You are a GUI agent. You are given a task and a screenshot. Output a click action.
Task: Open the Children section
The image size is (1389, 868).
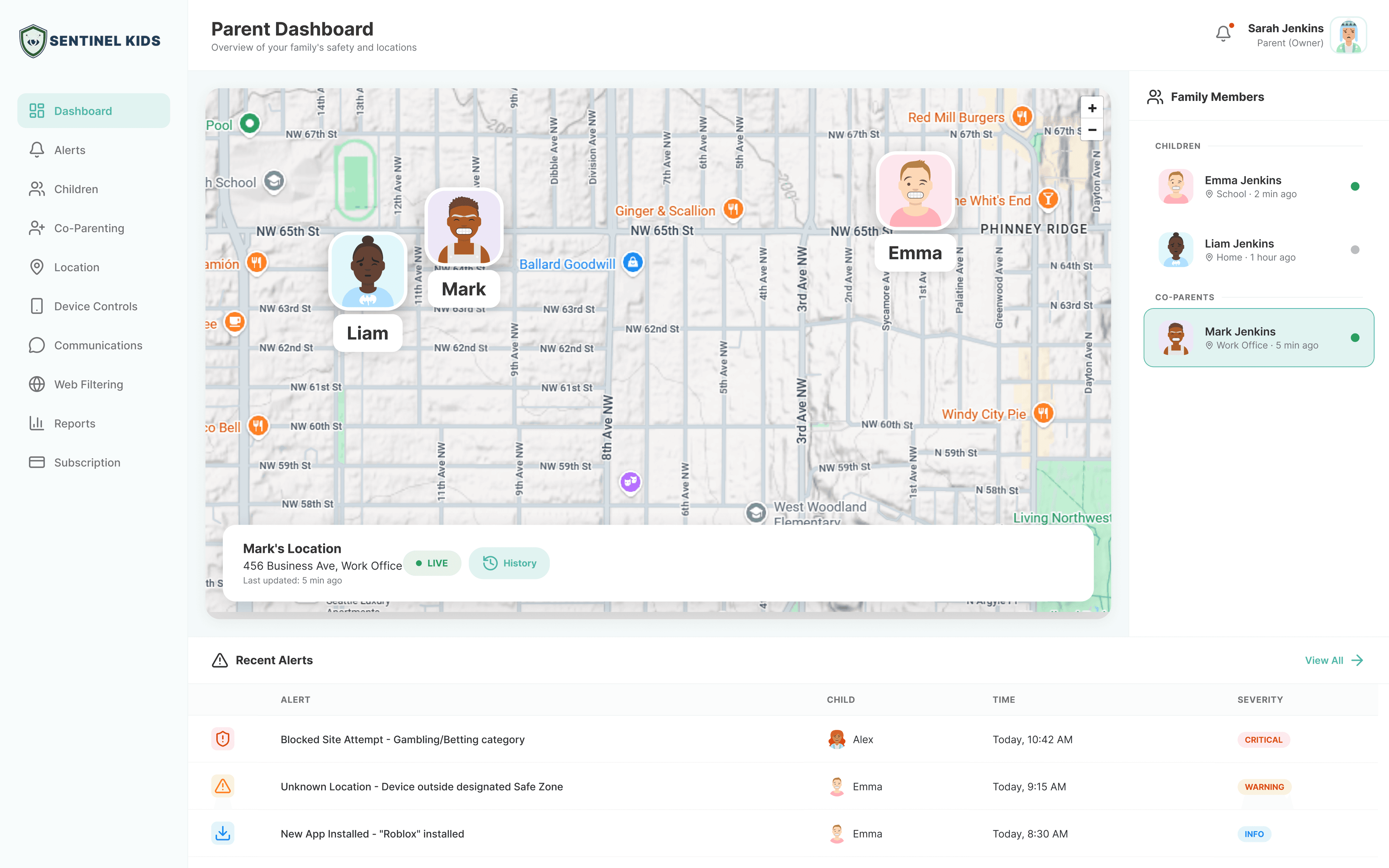pyautogui.click(x=94, y=189)
